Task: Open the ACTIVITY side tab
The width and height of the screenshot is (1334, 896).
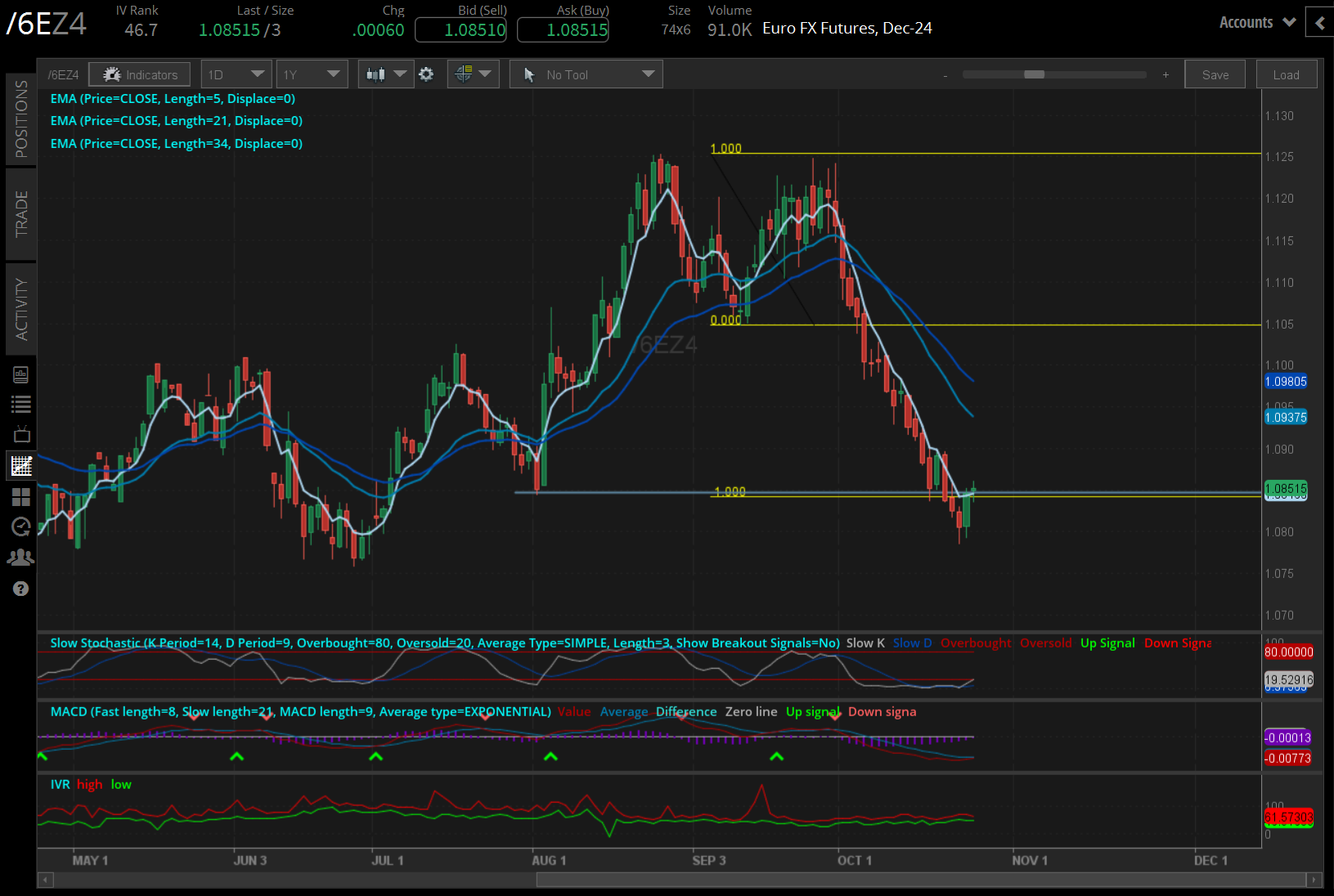Action: click(x=21, y=309)
